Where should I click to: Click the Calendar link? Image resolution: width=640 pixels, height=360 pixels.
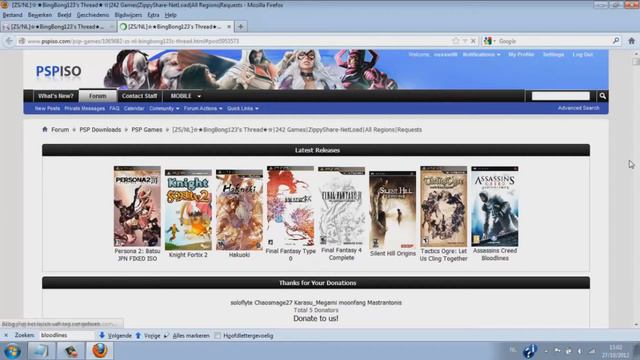click(x=134, y=109)
